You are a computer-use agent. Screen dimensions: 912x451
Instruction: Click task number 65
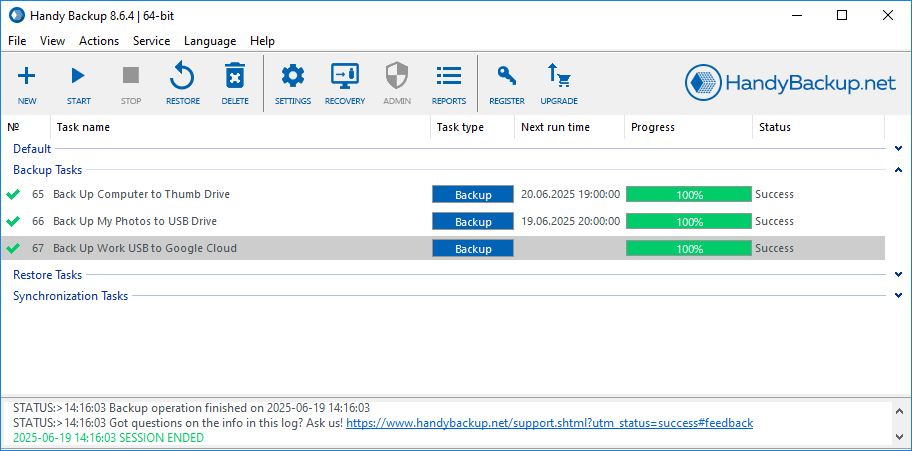pyautogui.click(x=38, y=194)
